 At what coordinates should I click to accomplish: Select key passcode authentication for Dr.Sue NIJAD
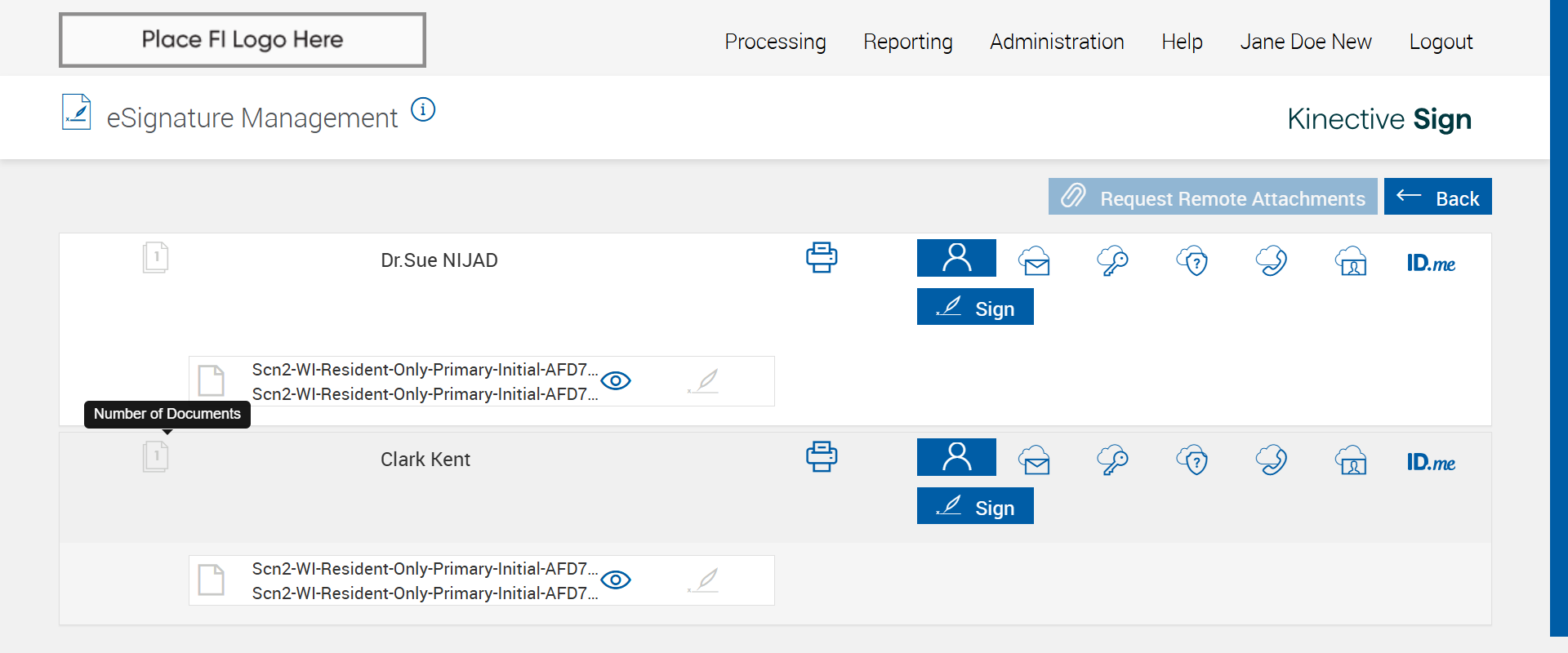(1113, 261)
